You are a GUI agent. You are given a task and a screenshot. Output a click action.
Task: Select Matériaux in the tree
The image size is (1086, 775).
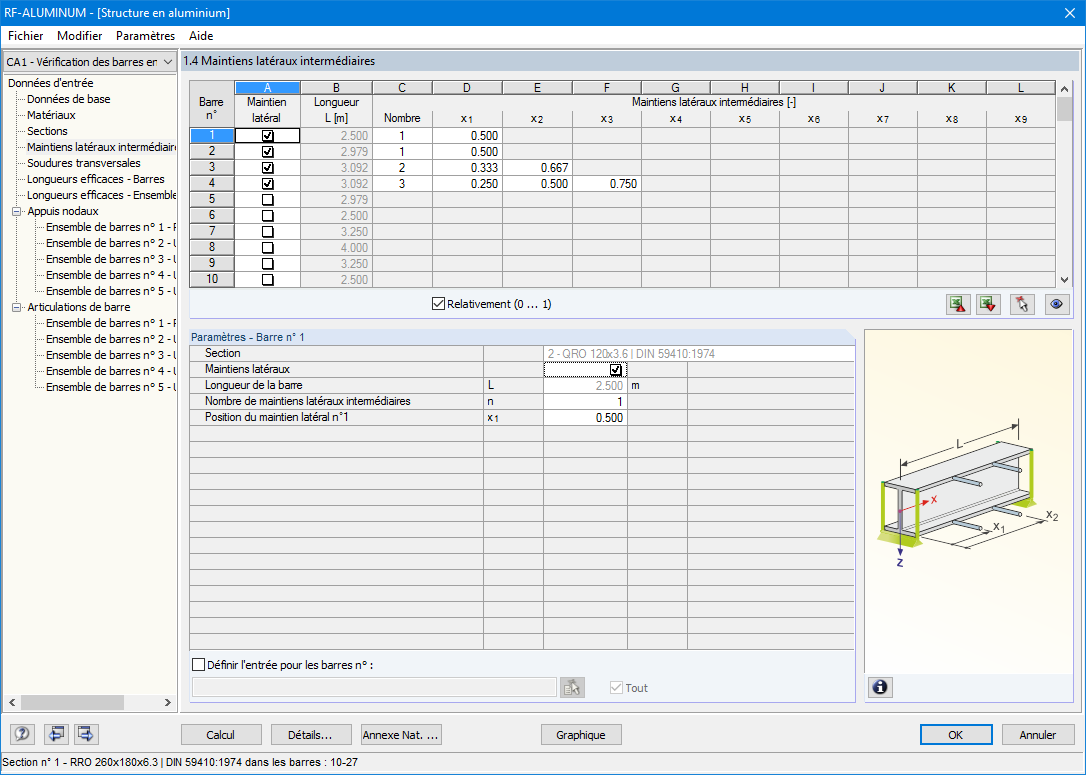click(x=51, y=115)
